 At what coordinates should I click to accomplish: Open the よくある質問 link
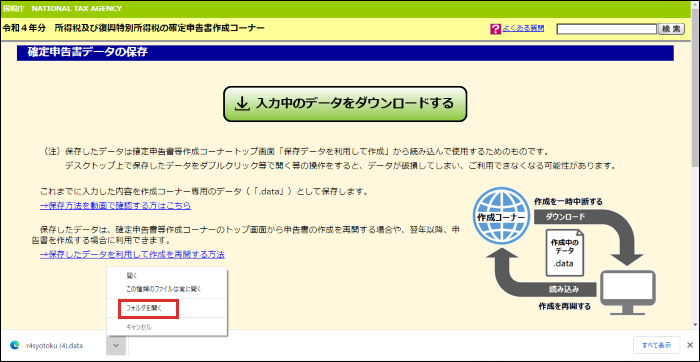[x=523, y=28]
